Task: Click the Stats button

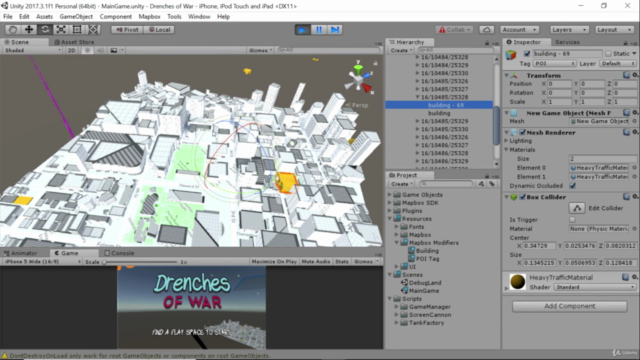Action: [342, 262]
